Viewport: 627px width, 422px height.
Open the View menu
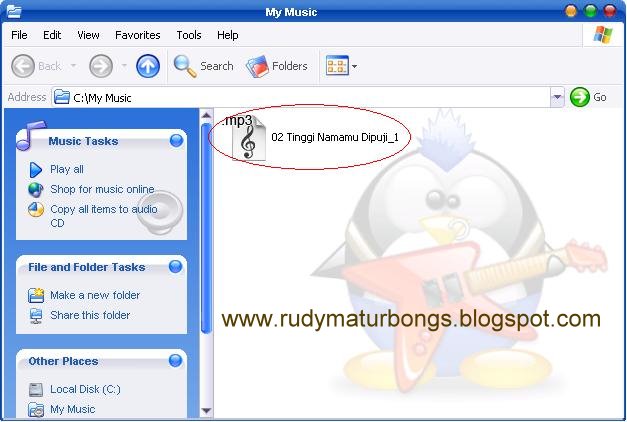[x=88, y=35]
